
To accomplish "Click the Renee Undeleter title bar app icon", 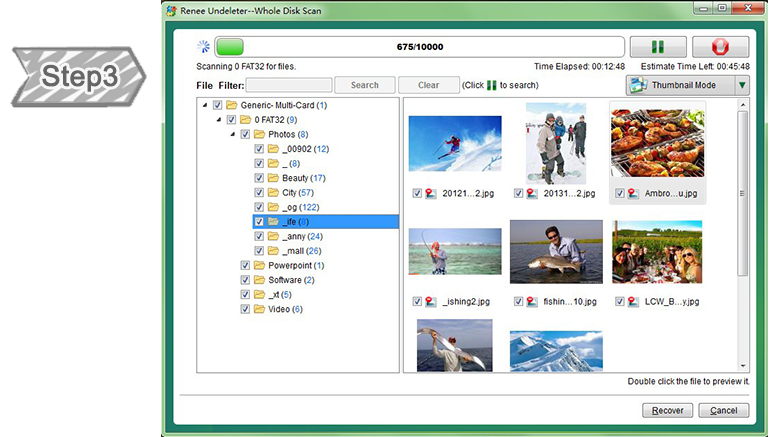I will [x=173, y=10].
